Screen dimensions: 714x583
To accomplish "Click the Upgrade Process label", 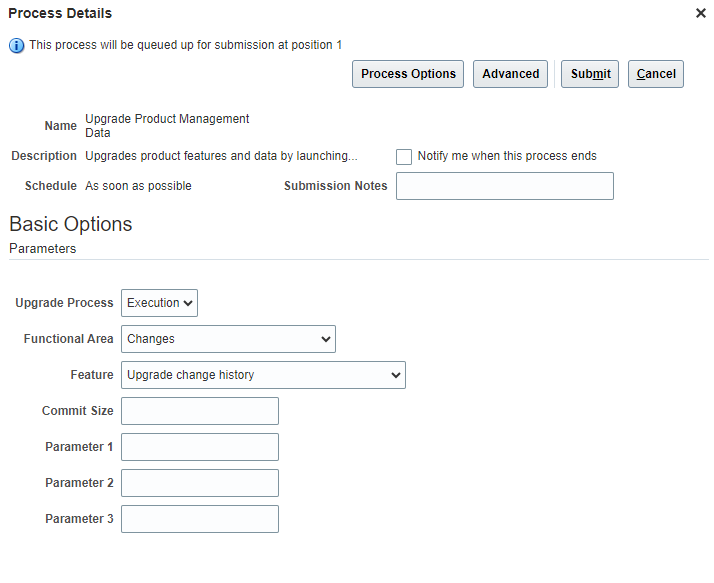I will [x=64, y=303].
